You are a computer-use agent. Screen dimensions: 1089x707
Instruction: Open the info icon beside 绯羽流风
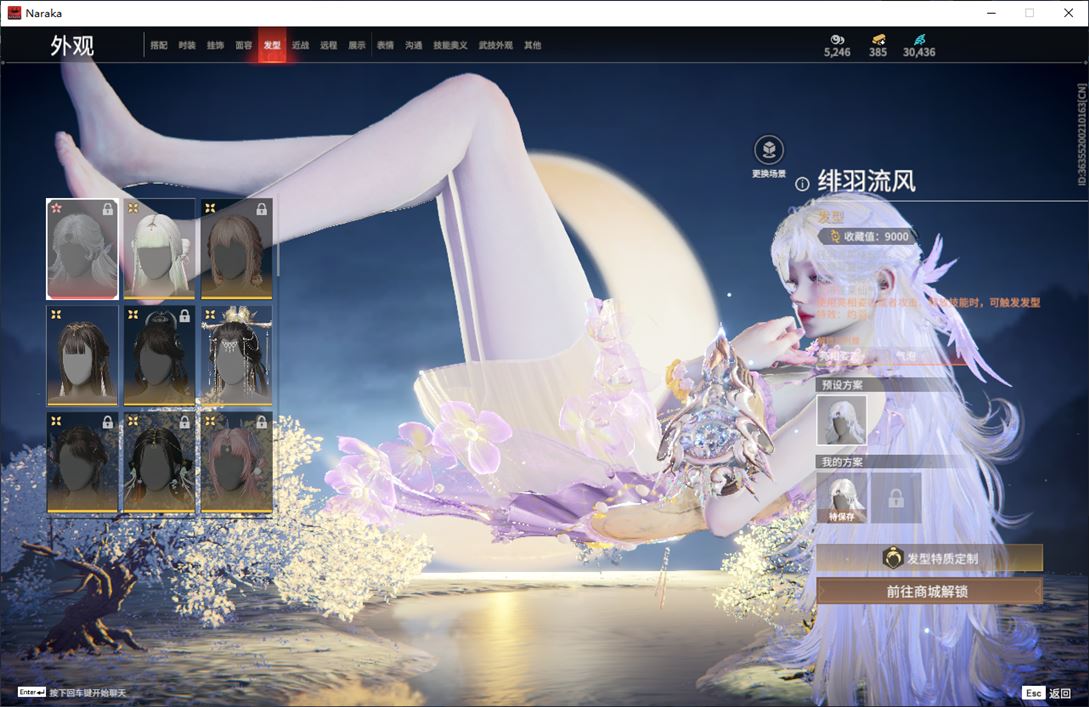(x=802, y=184)
